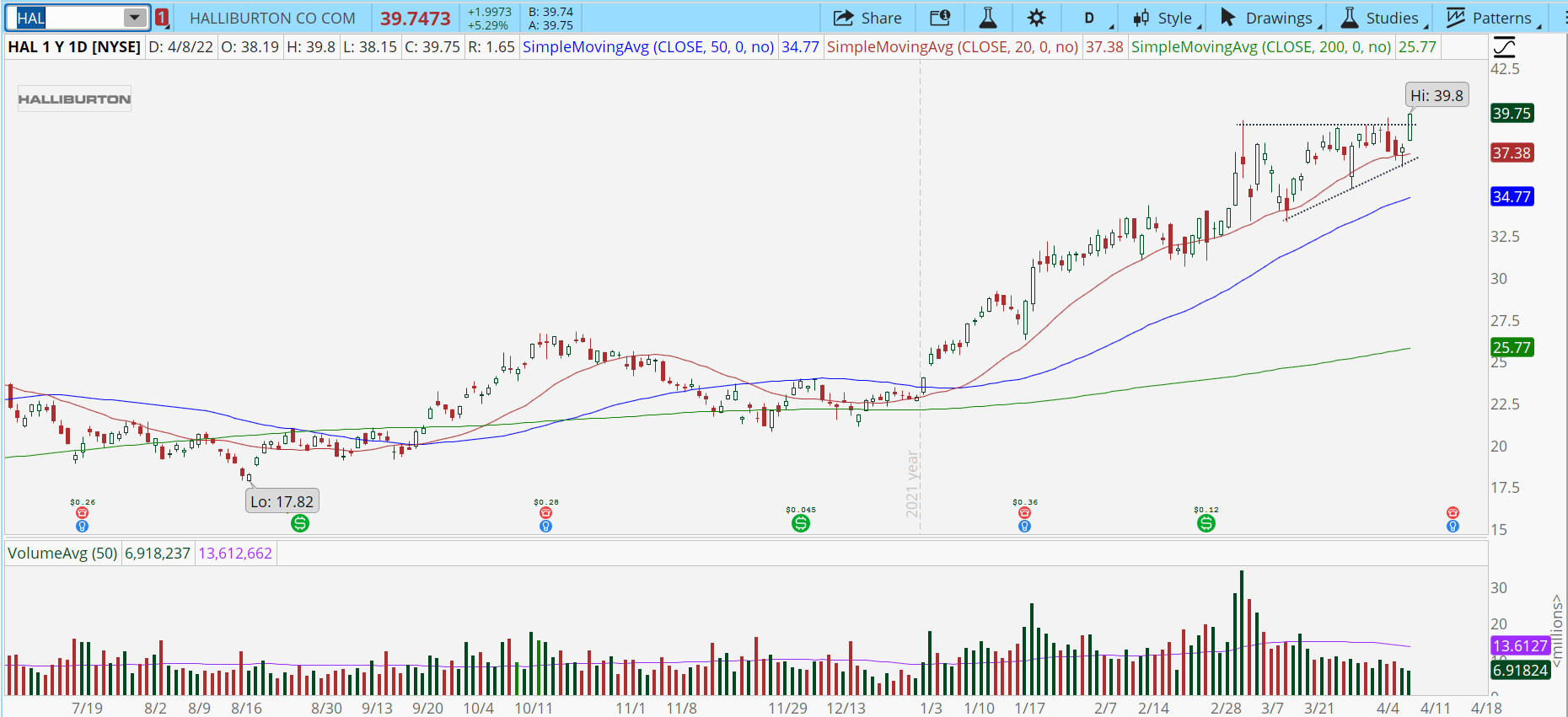
Task: Click the HAL symbol input field
Action: coord(69,18)
